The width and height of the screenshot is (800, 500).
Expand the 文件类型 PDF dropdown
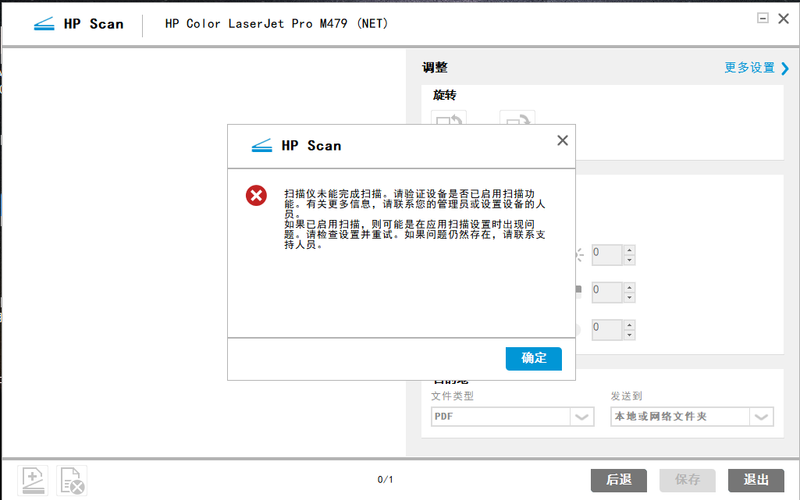coord(582,417)
